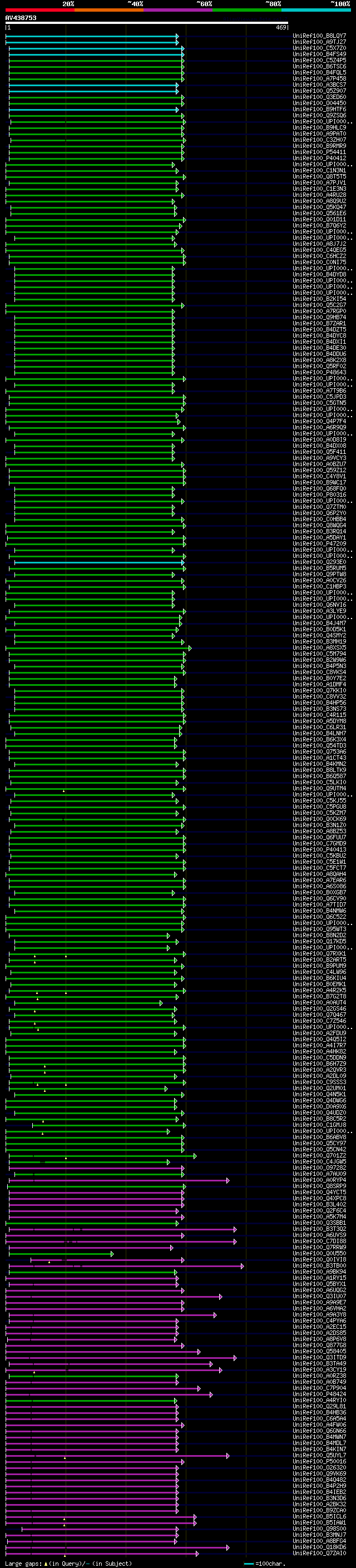Select the UniRef100_P50016 label
The width and height of the screenshot is (356, 1568).
point(319,1461)
